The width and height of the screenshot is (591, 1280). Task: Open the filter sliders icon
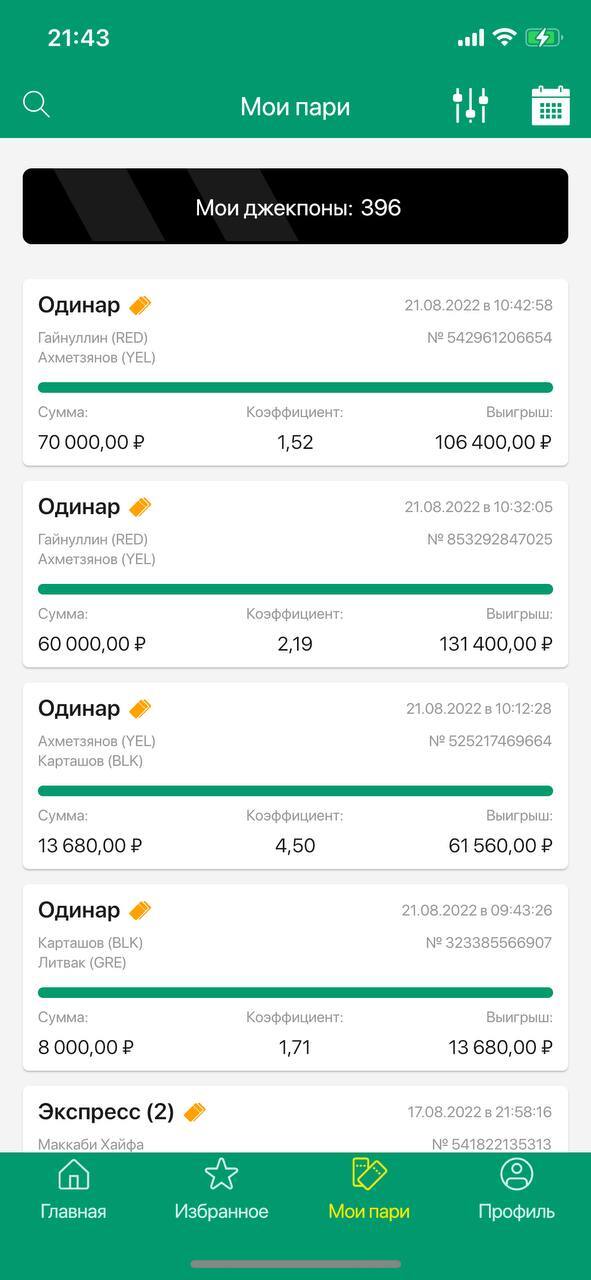[x=470, y=105]
